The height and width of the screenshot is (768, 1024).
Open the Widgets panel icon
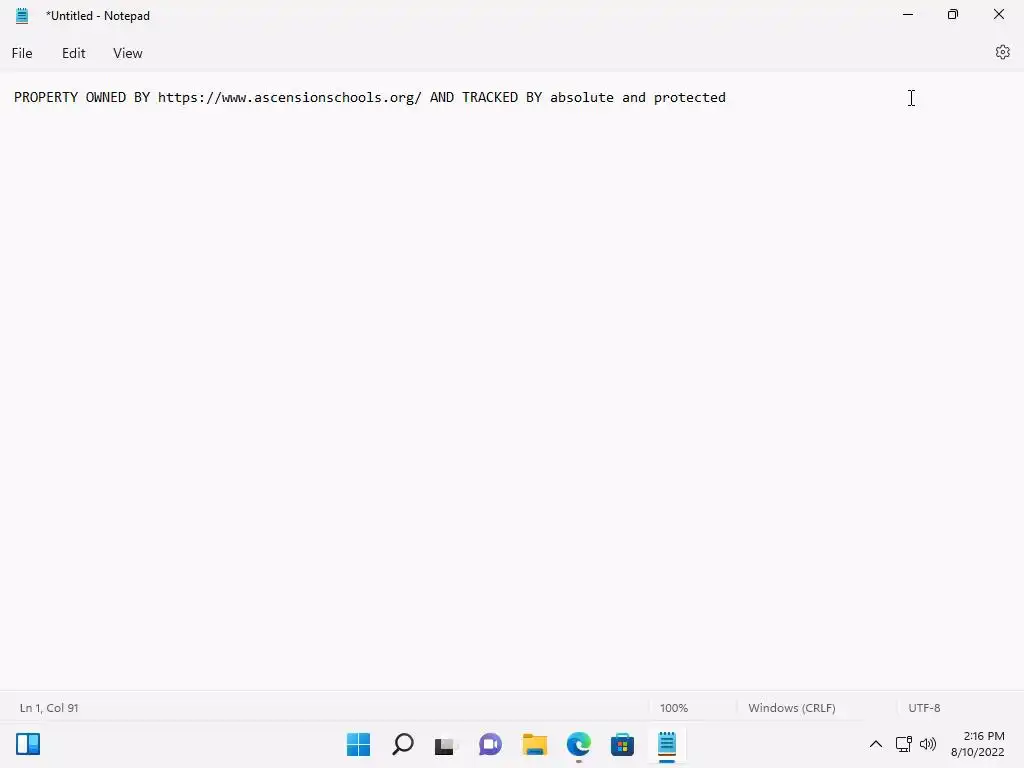tap(28, 744)
